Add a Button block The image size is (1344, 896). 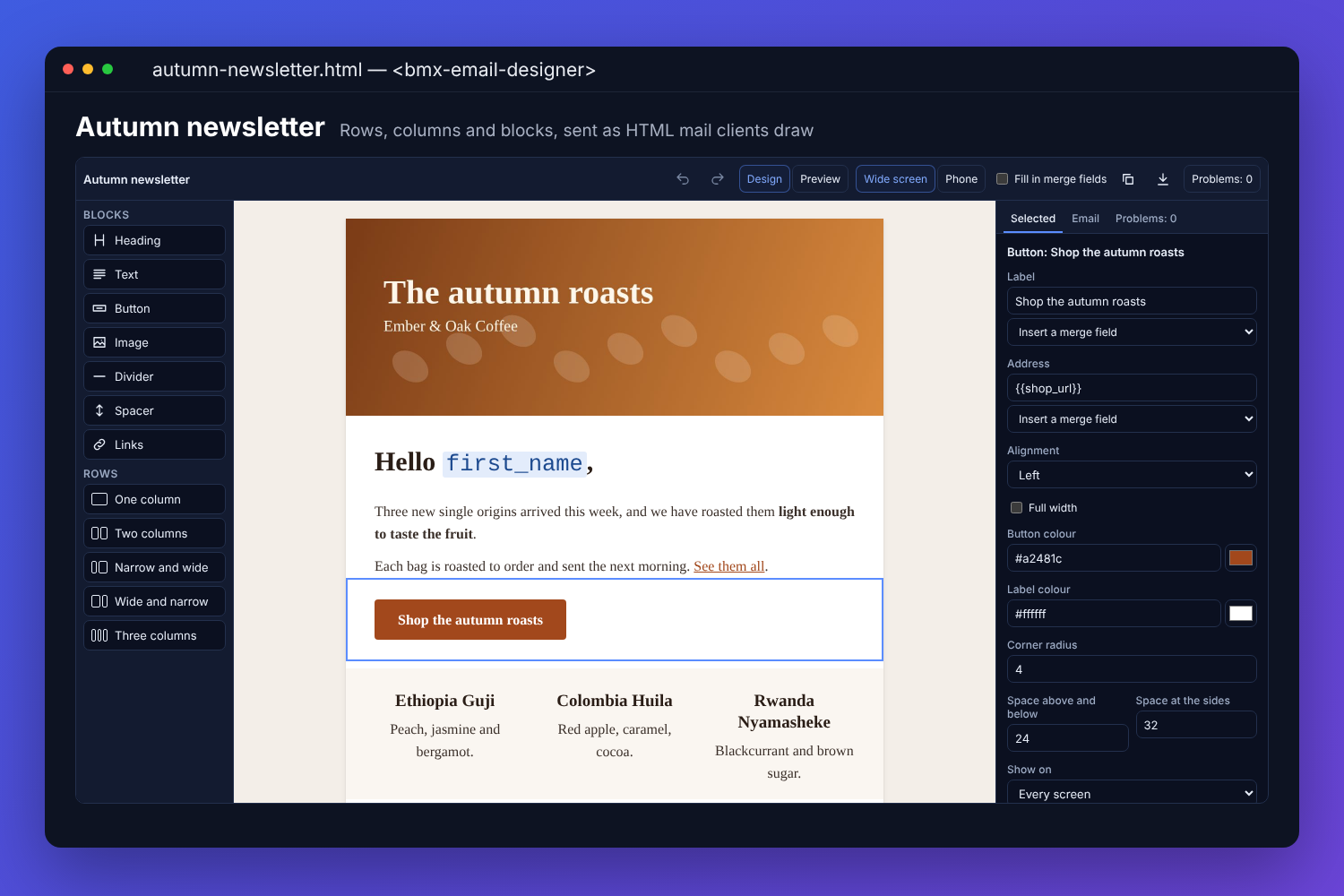154,308
